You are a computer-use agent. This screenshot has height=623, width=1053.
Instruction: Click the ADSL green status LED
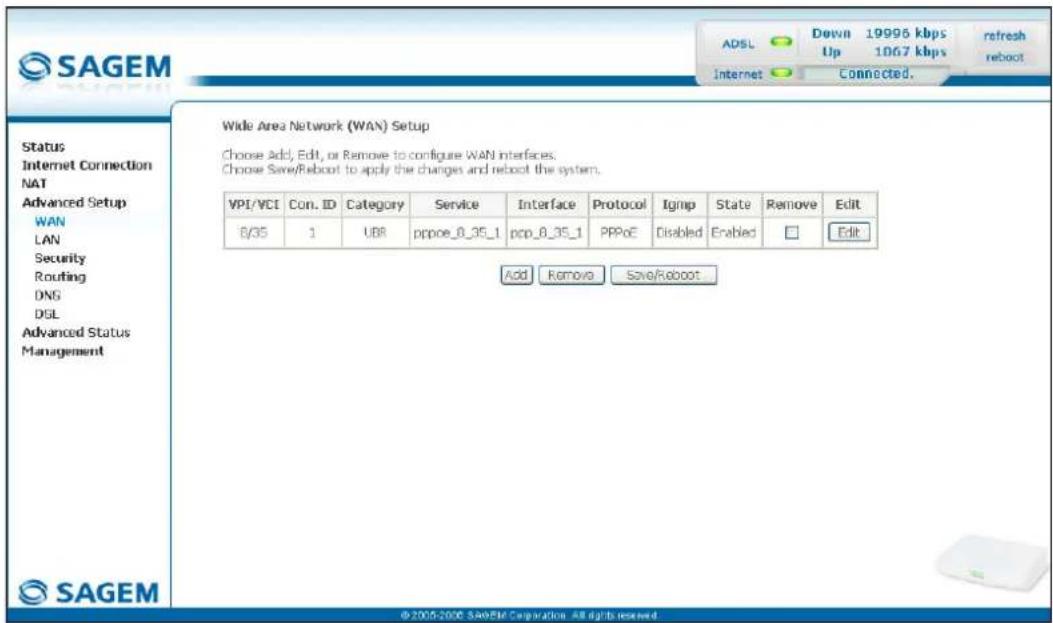pyautogui.click(x=781, y=42)
